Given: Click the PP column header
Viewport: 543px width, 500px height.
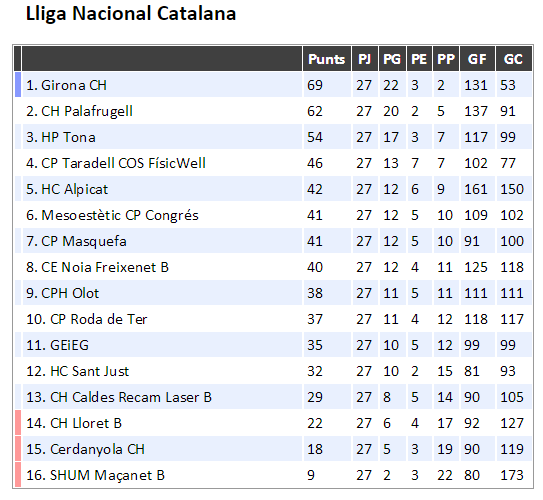Looking at the screenshot, I should (446, 59).
